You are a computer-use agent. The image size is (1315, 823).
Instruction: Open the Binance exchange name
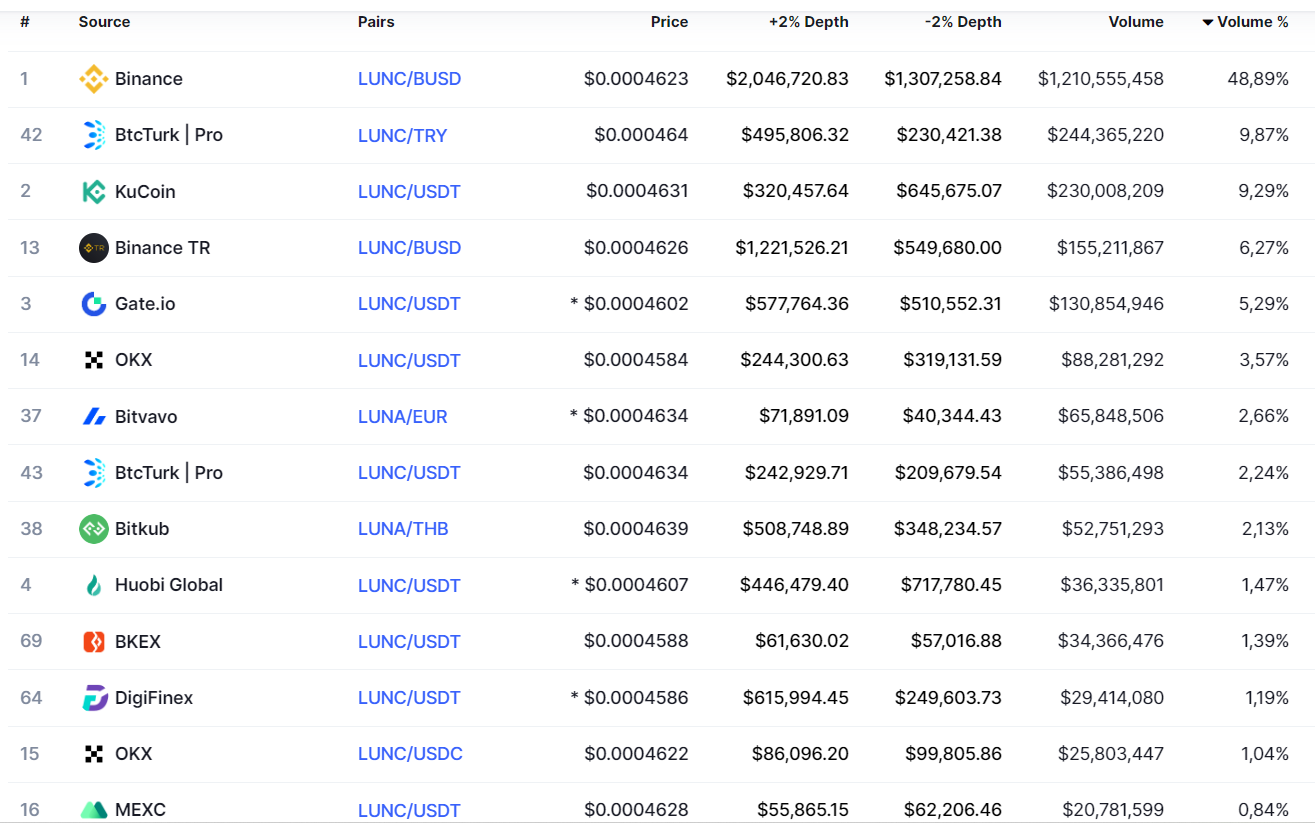[149, 79]
